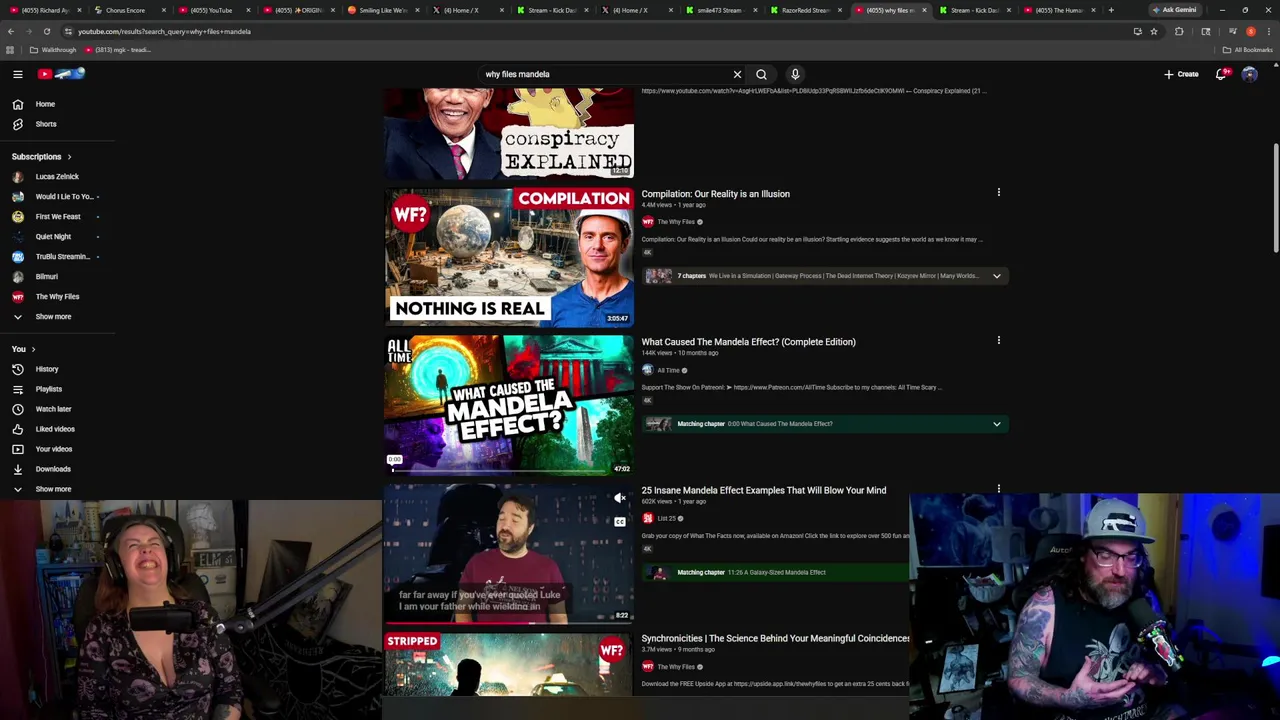The image size is (1280, 720).
Task: Switch to RazorRedd Stream tab
Action: tap(806, 10)
